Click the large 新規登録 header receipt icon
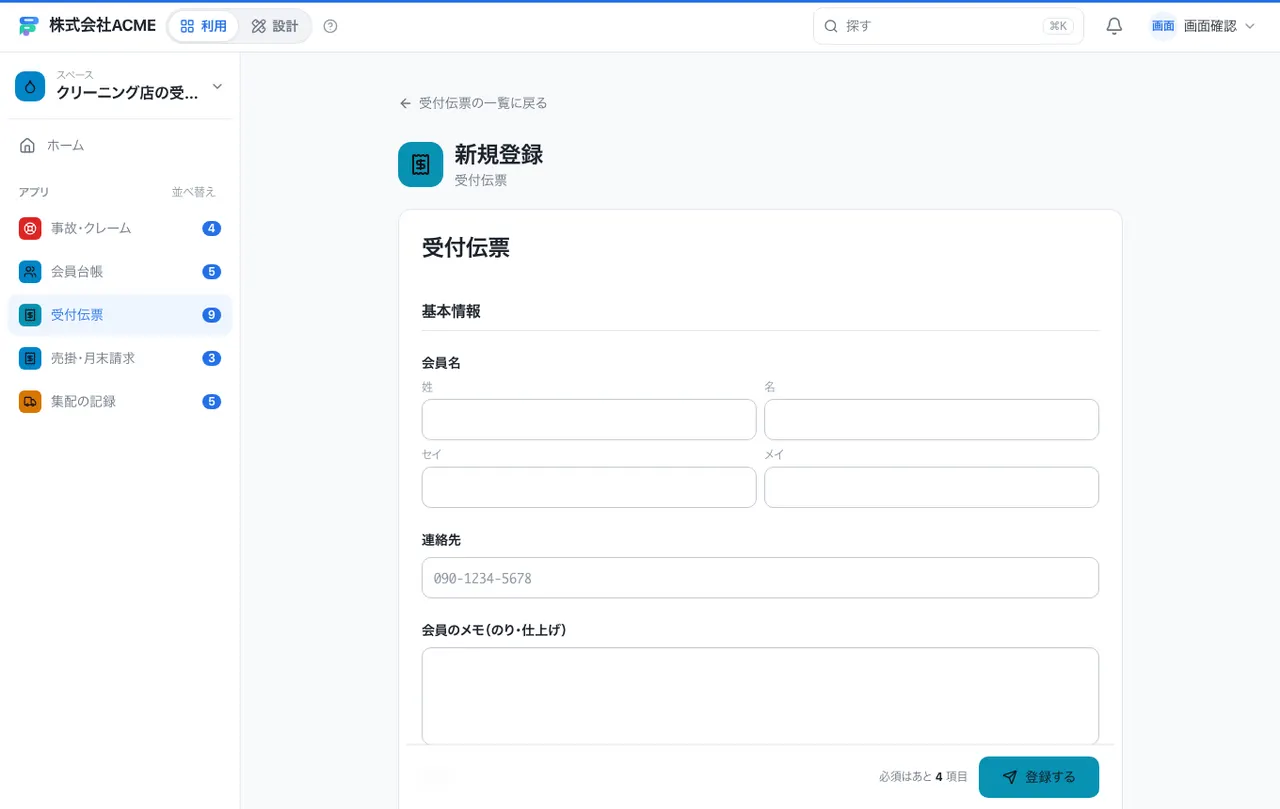1280x809 pixels. pyautogui.click(x=420, y=164)
